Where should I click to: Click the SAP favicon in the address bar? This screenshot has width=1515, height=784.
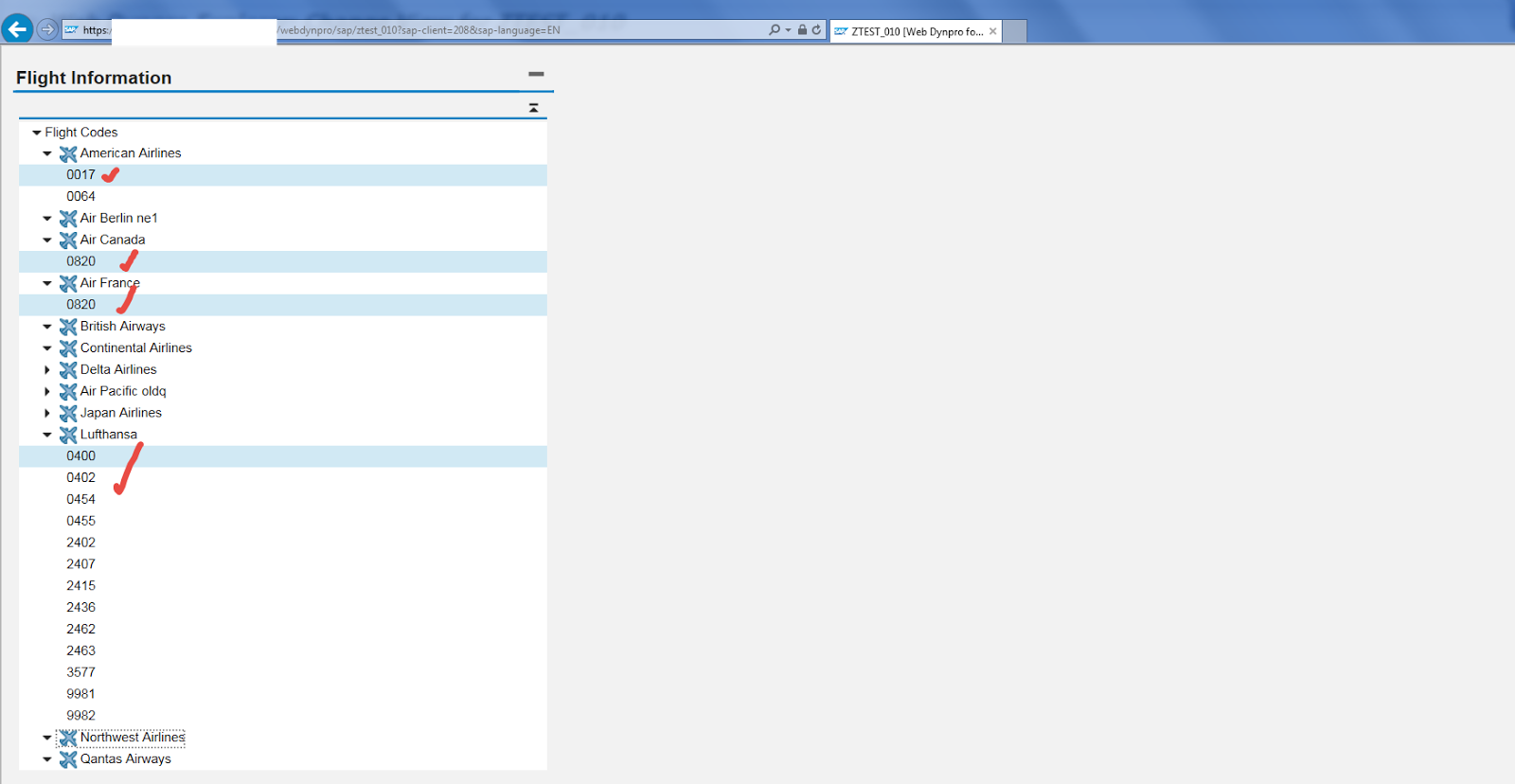(71, 30)
